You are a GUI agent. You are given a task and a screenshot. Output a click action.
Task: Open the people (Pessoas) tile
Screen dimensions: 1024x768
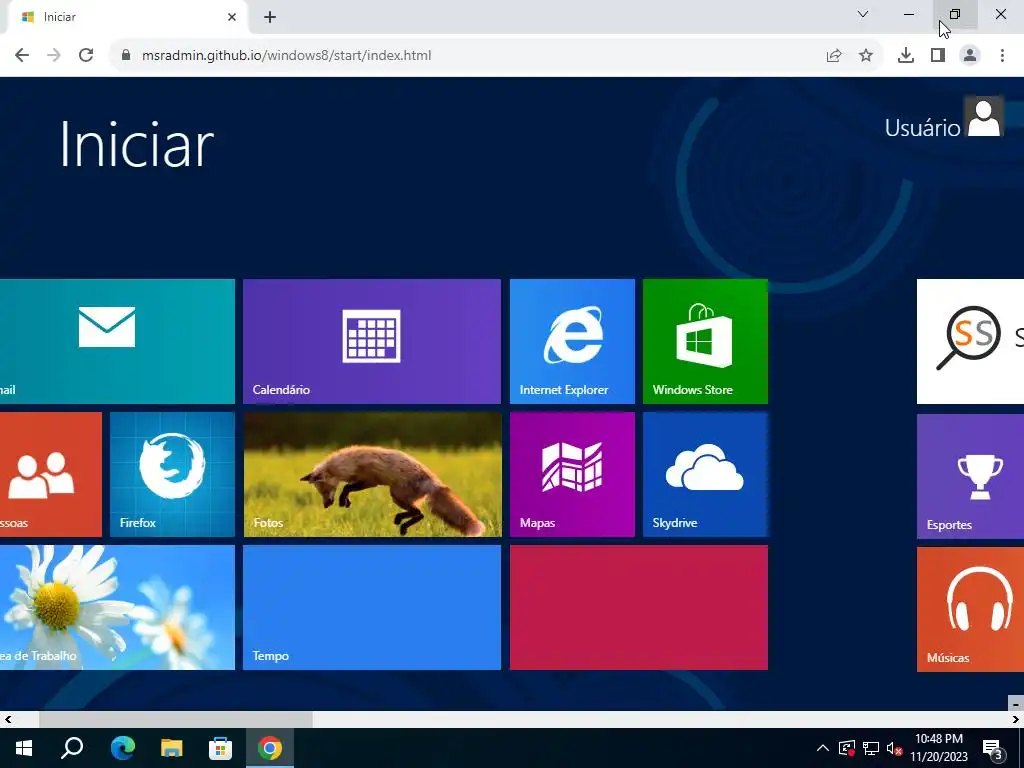pyautogui.click(x=51, y=475)
